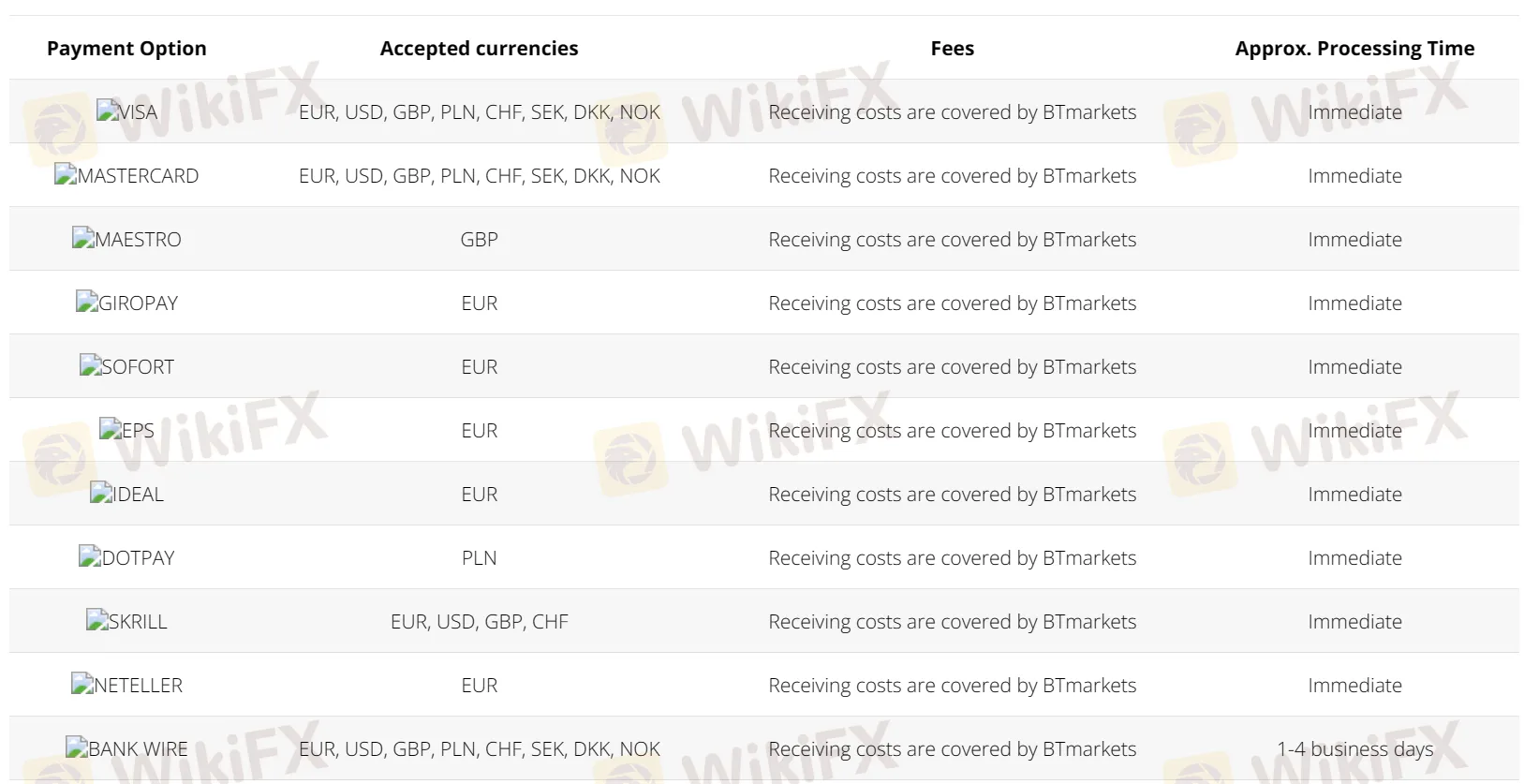Viewport: 1524px width, 784px height.
Task: Click the VISA payment icon
Action: tap(126, 111)
